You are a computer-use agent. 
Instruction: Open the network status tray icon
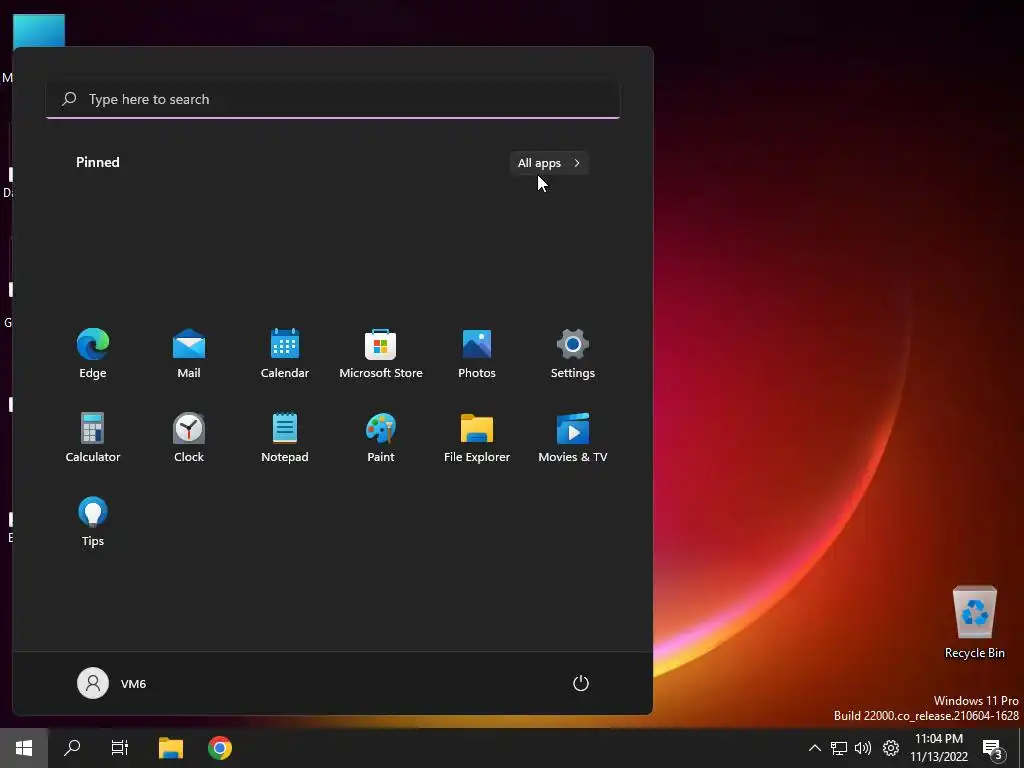click(x=839, y=748)
